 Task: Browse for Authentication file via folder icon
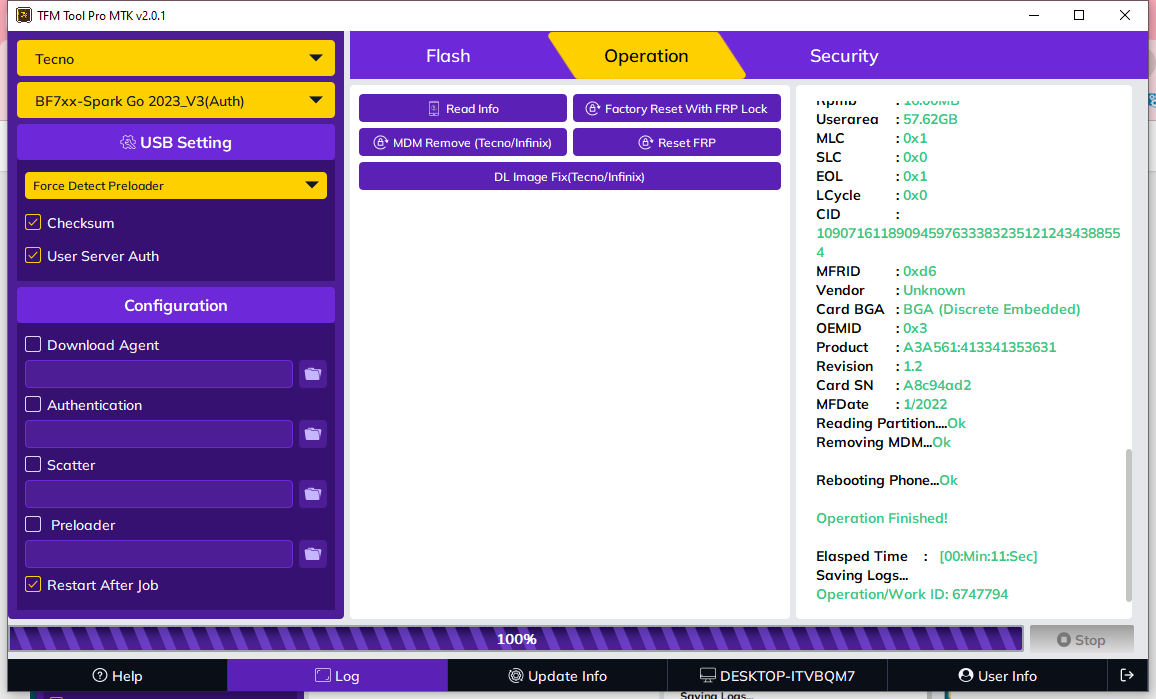coord(313,434)
